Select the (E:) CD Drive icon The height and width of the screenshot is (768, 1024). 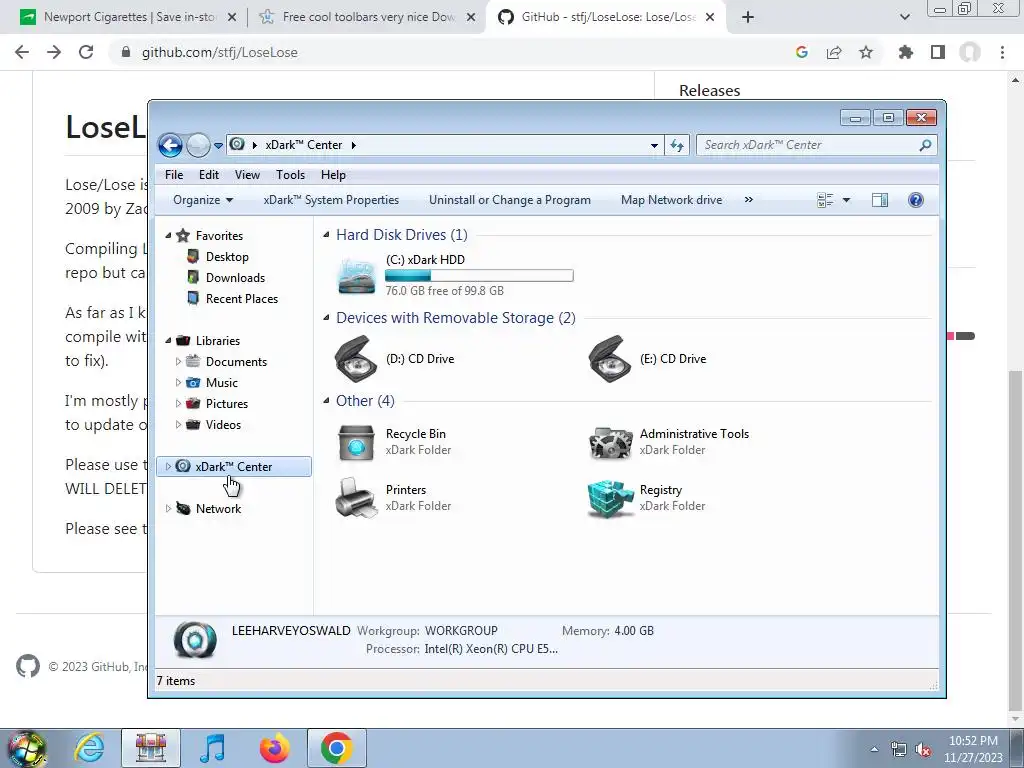pos(609,359)
